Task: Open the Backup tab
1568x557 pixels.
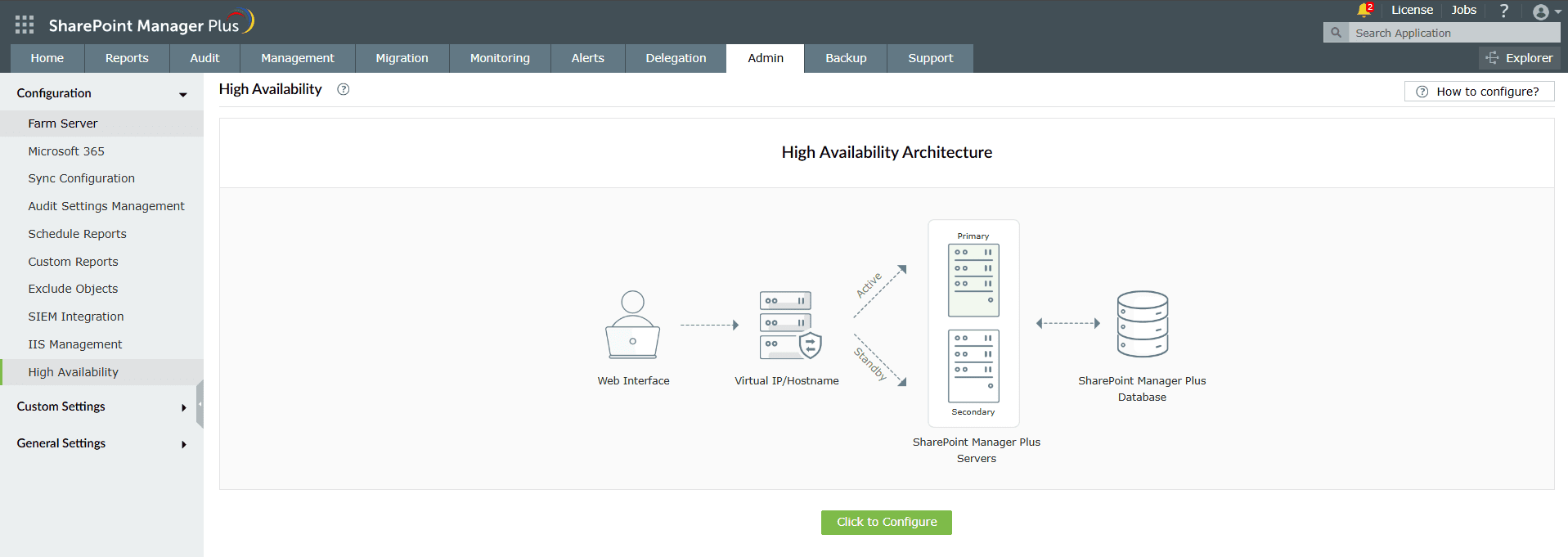Action: pos(846,58)
